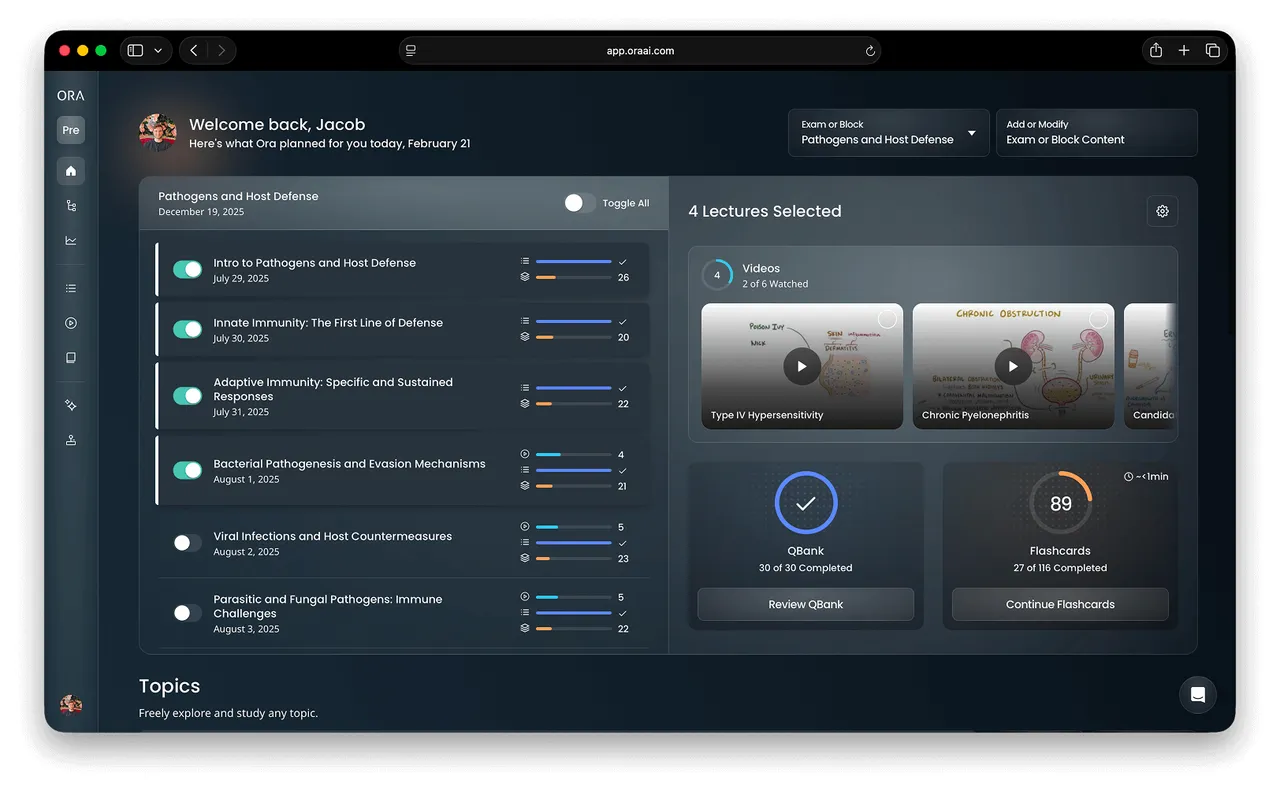
Task: Click the Pathogens and Host Defense header
Action: (238, 196)
